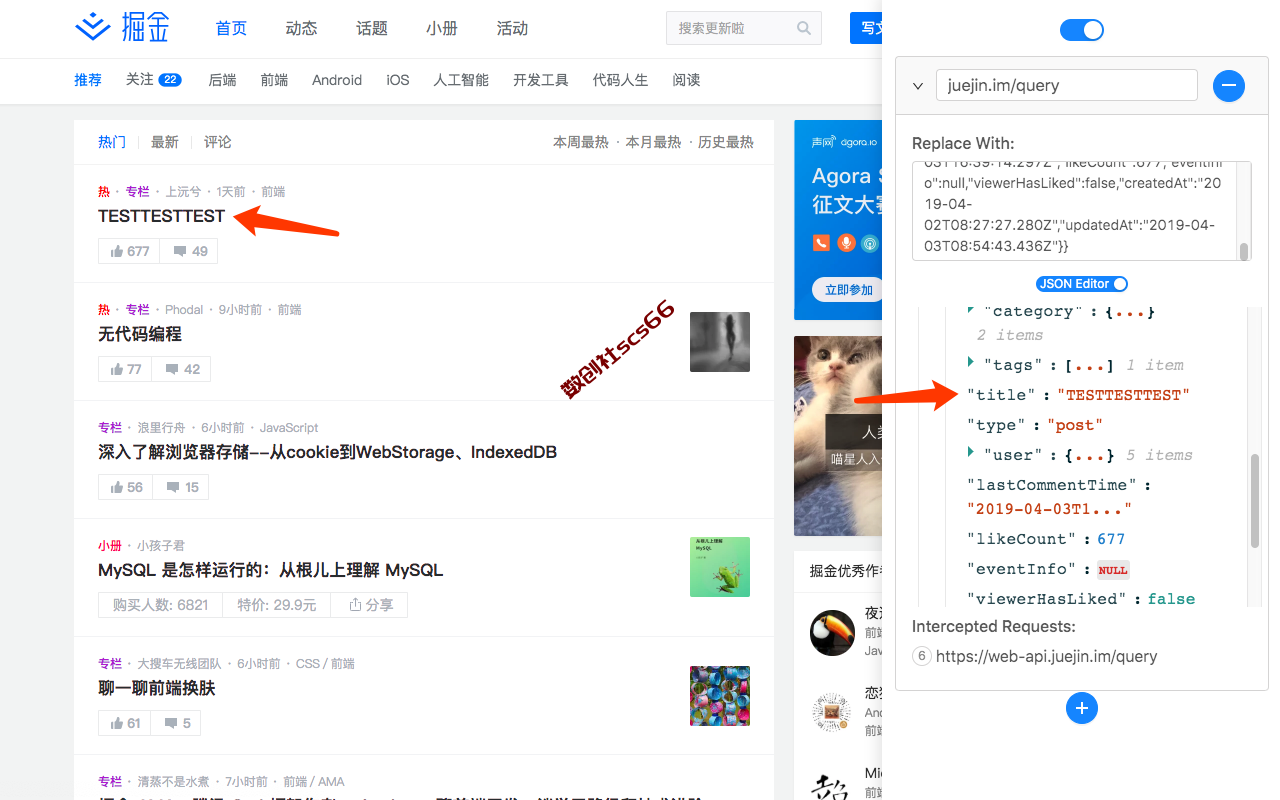
Task: Sort by 评论
Action: pyautogui.click(x=218, y=142)
